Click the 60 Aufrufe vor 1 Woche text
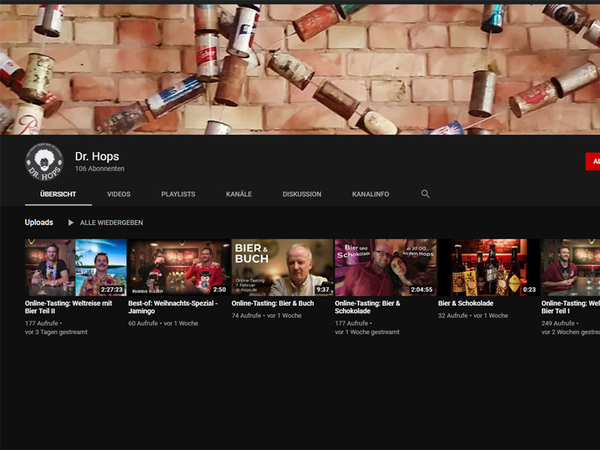The image size is (600, 450). click(163, 323)
